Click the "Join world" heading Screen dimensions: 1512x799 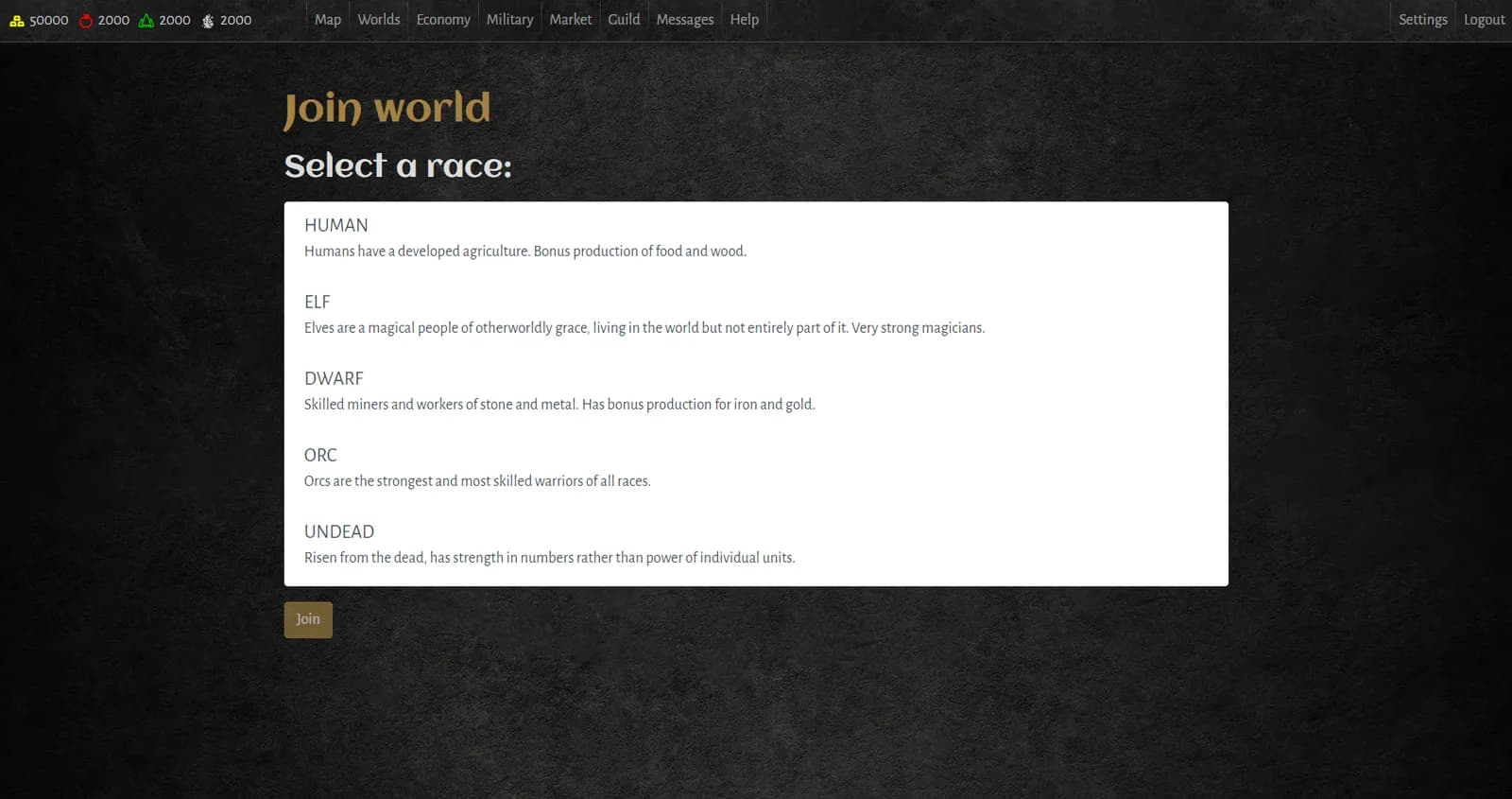[387, 109]
